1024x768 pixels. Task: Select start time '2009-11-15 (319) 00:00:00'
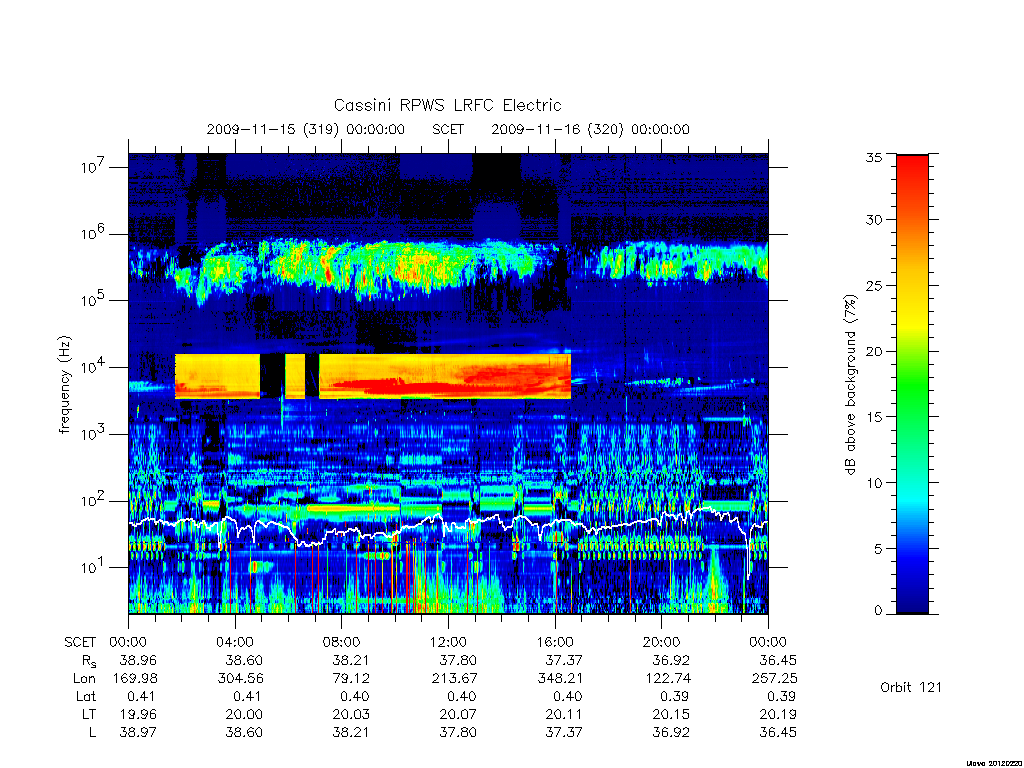point(306,129)
